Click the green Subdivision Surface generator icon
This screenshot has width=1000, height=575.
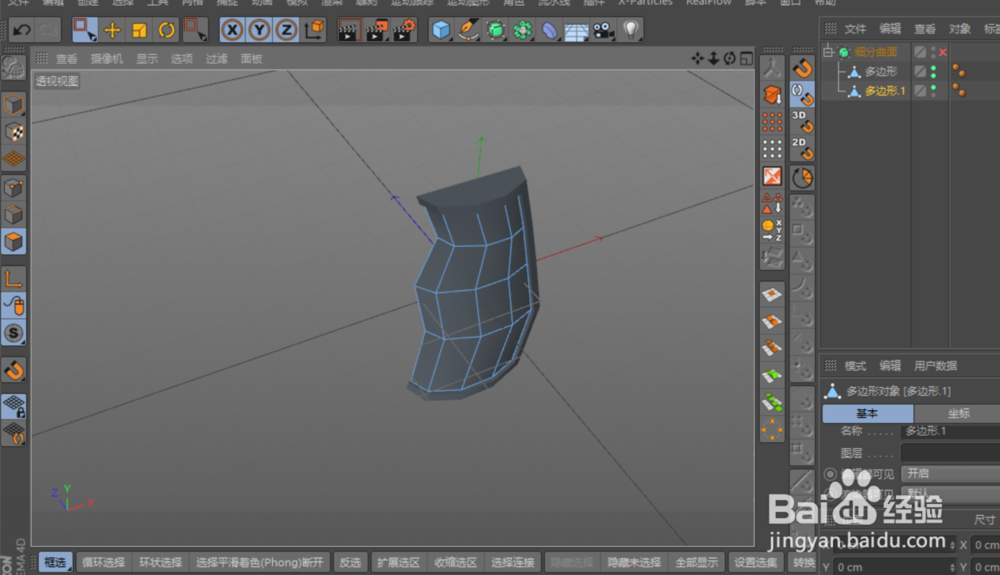(x=496, y=30)
